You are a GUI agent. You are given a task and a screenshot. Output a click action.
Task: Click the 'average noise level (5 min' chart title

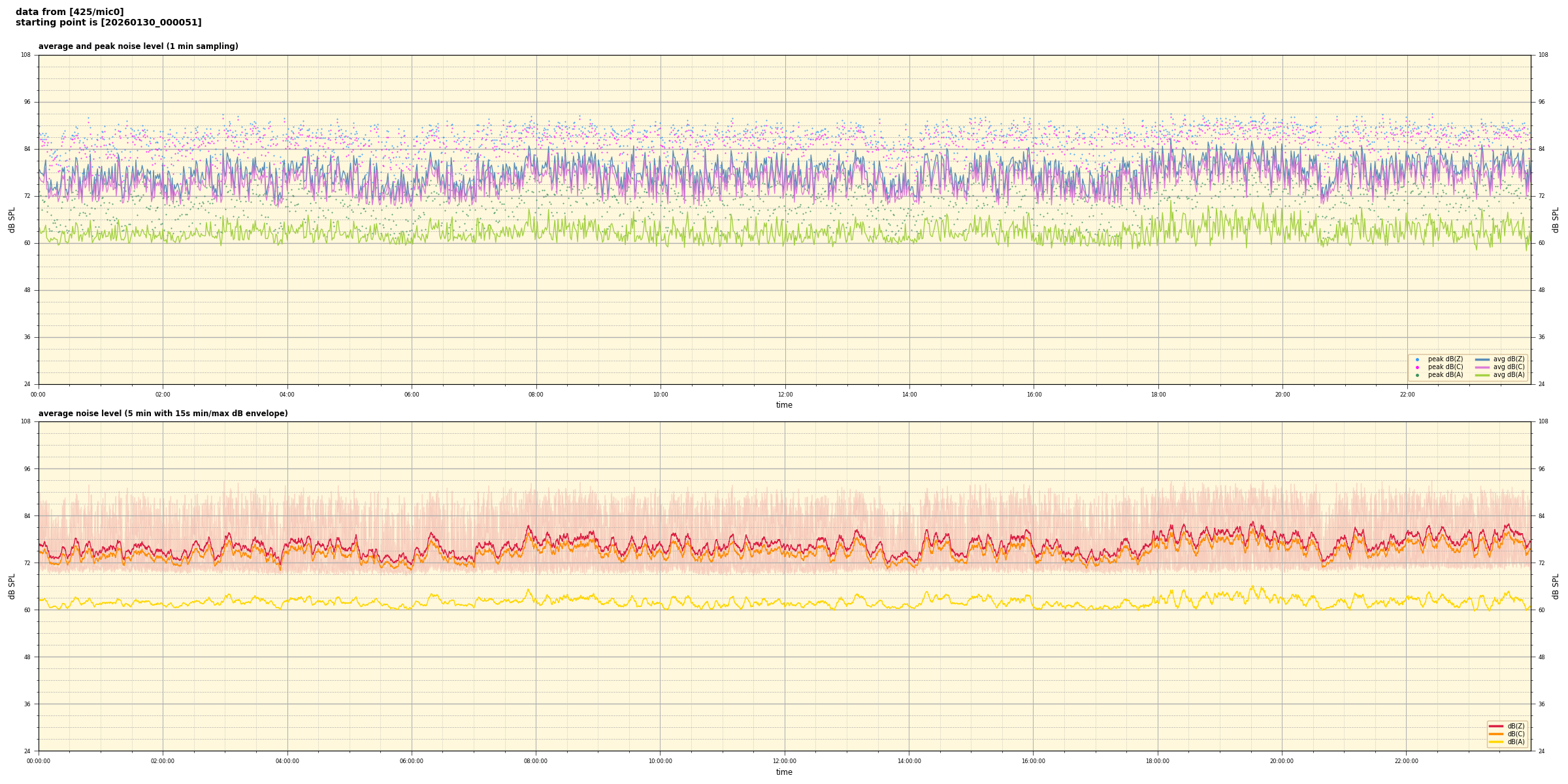pos(163,414)
